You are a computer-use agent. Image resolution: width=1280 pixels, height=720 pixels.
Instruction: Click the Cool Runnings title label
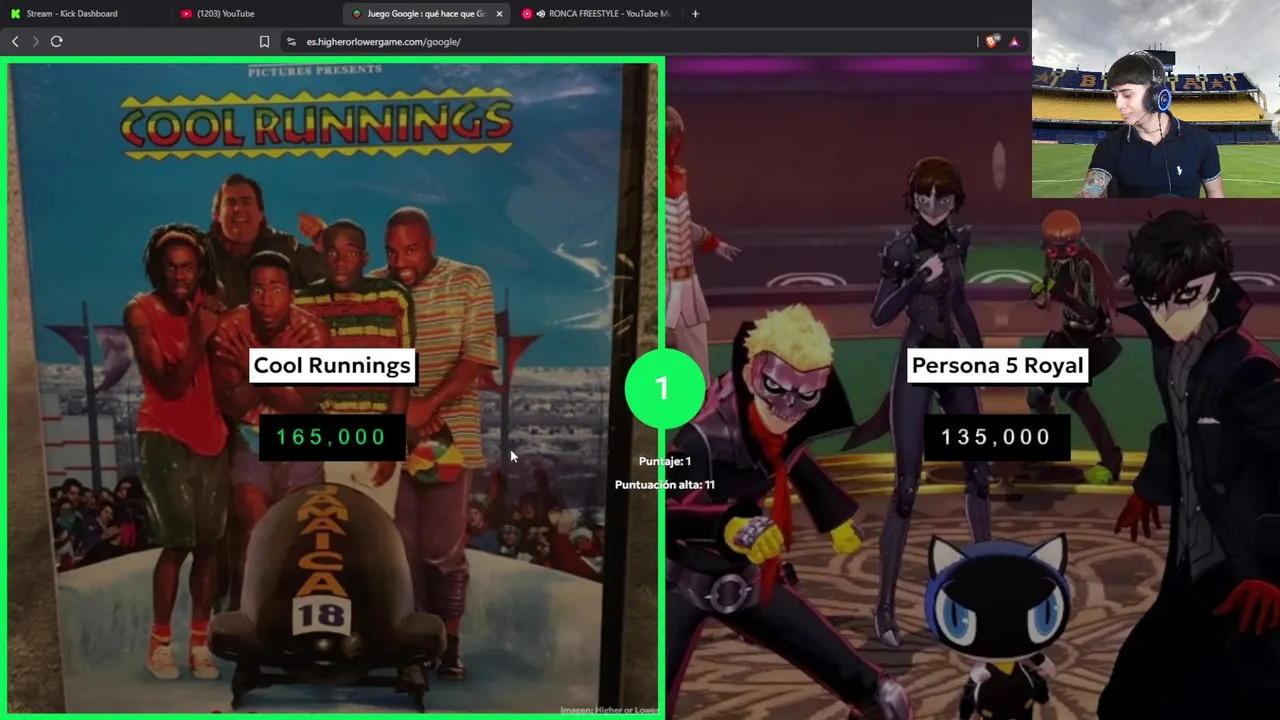[332, 365]
